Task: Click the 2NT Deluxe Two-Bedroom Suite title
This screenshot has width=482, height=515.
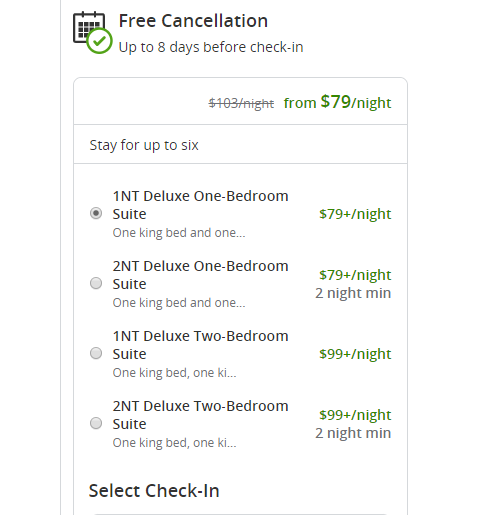Action: coord(200,415)
